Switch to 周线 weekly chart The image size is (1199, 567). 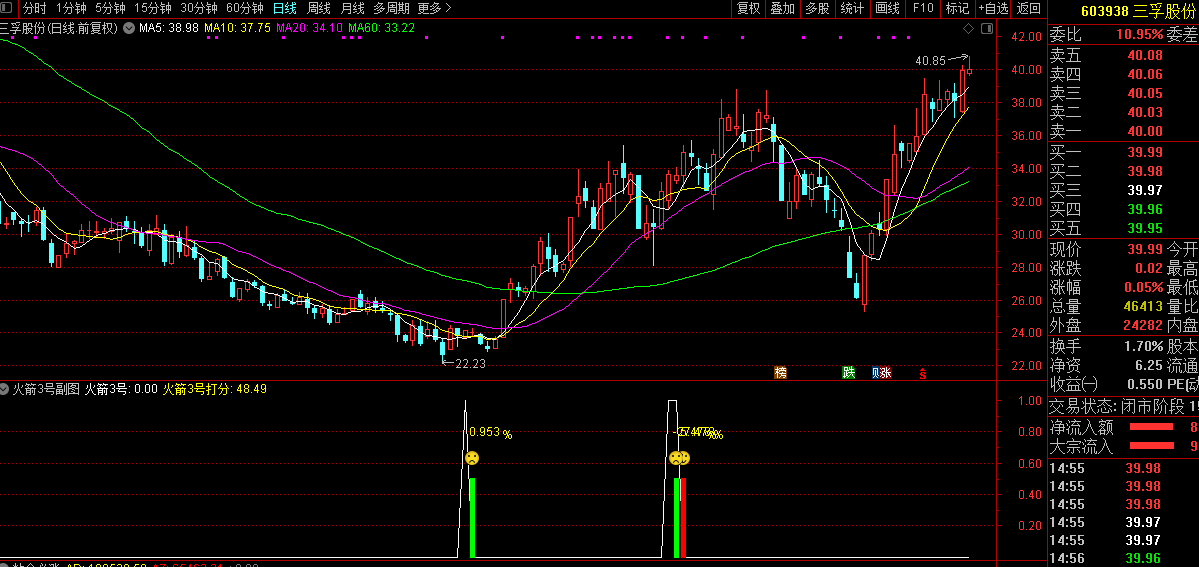319,8
